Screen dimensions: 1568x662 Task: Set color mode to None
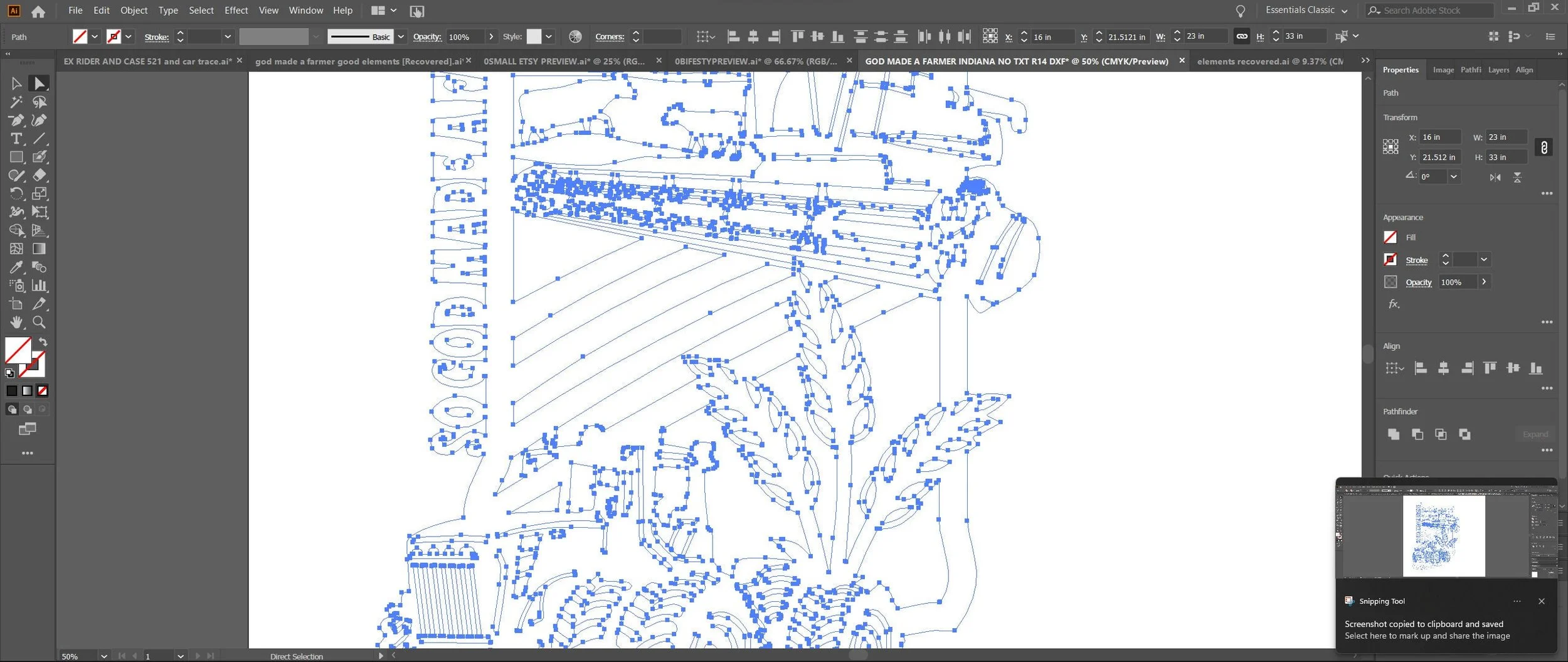(x=42, y=391)
